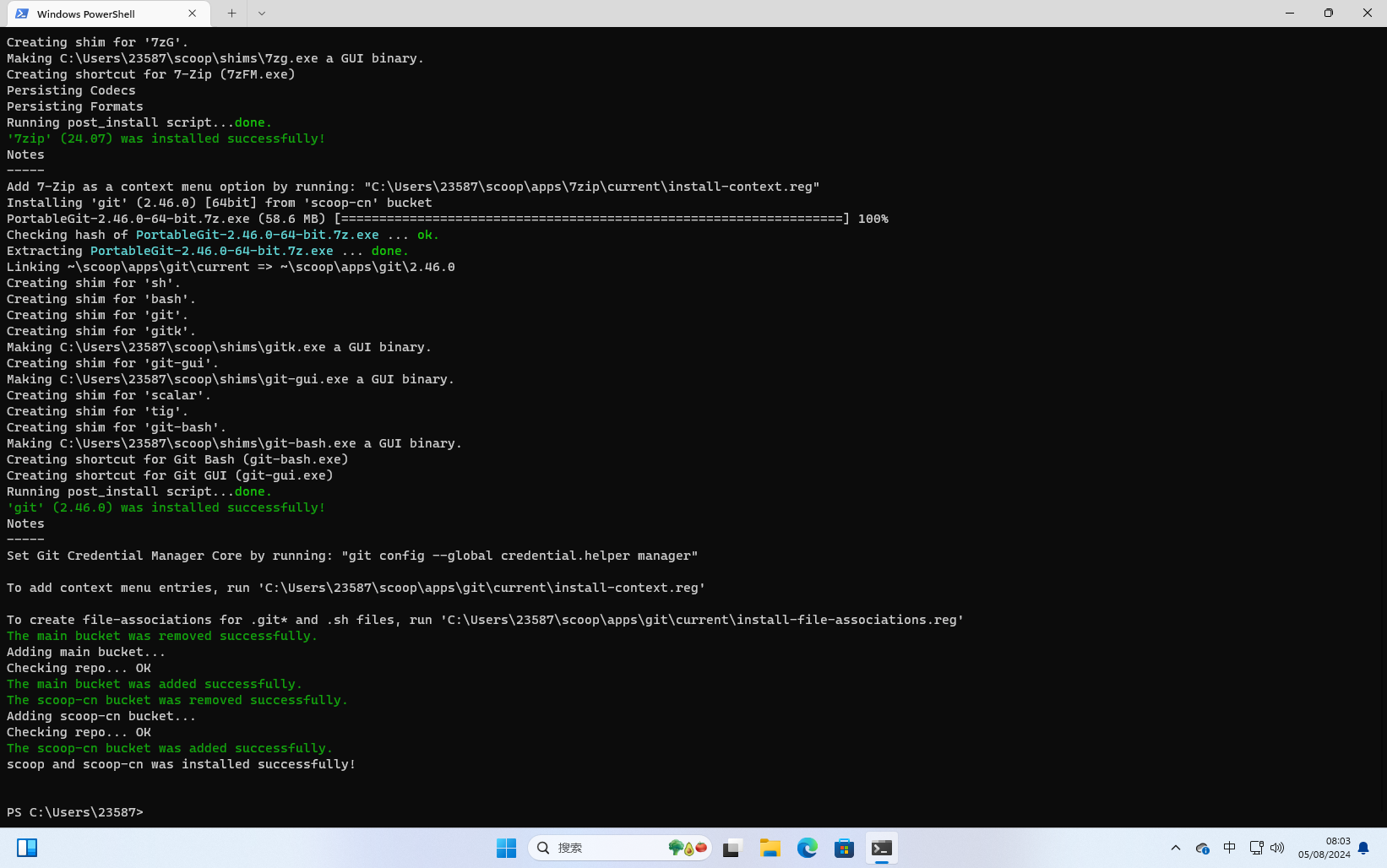Open Microsoft Edge browser

coord(808,848)
